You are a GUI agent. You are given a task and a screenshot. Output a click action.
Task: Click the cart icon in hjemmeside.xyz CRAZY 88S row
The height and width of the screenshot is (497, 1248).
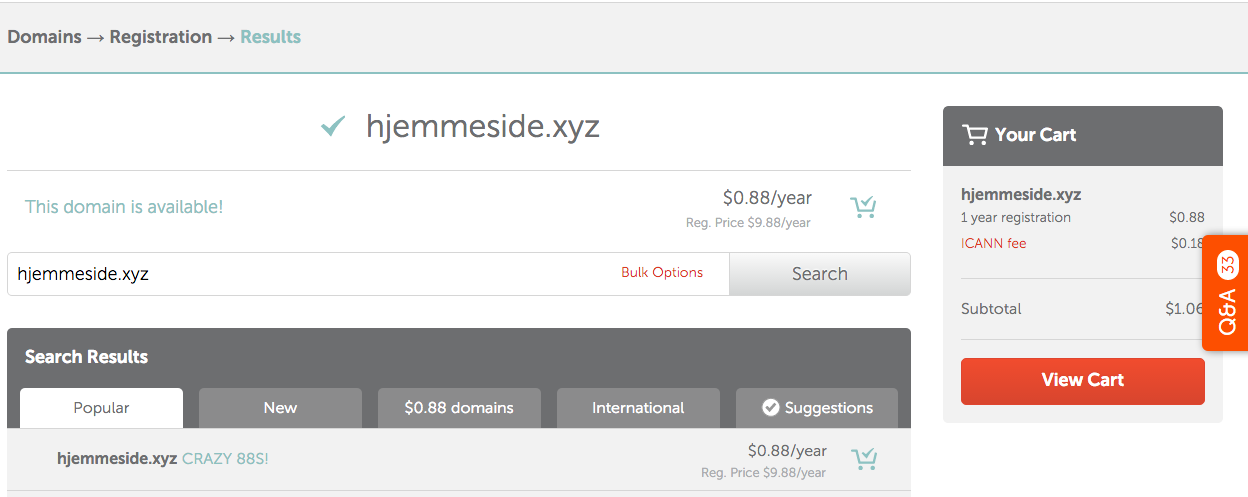[x=863, y=459]
